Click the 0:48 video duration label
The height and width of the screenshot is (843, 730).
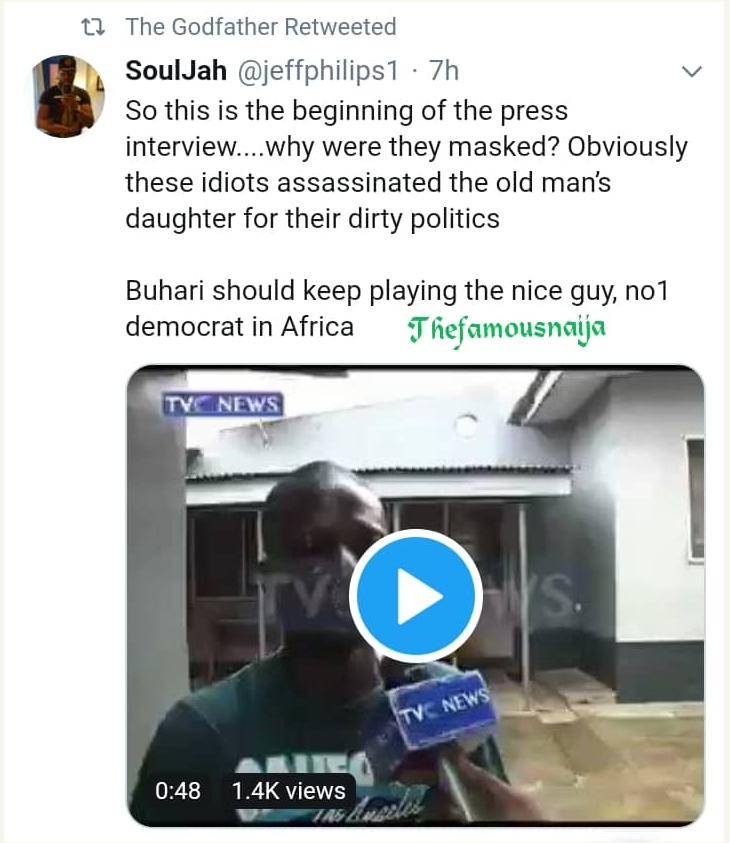point(178,790)
